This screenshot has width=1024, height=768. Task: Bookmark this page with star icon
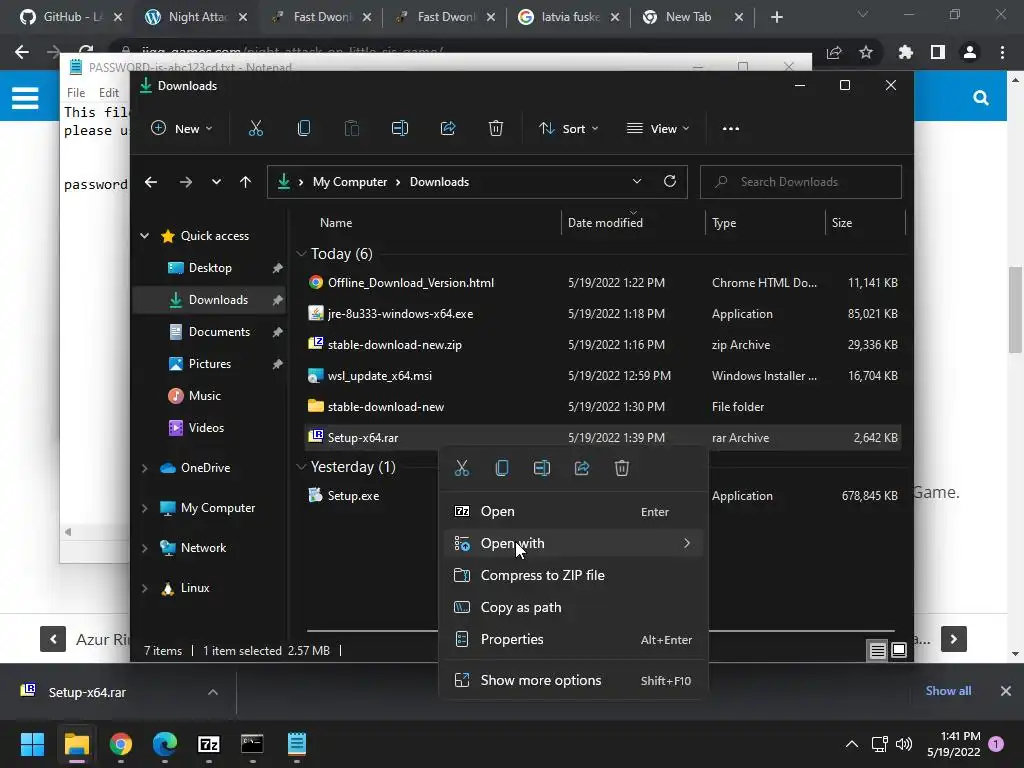point(866,52)
